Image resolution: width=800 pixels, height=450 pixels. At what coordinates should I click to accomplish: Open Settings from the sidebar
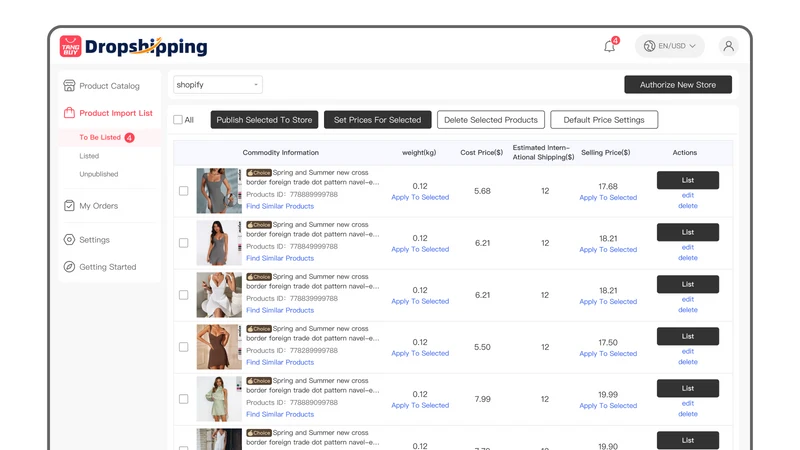94,239
